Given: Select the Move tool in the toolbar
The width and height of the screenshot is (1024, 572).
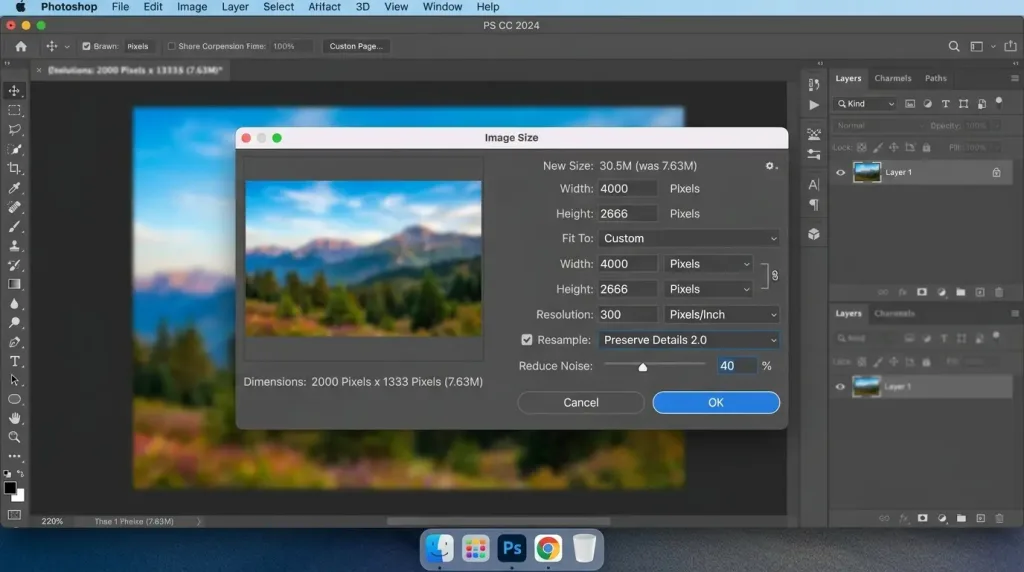Looking at the screenshot, I should click(14, 91).
